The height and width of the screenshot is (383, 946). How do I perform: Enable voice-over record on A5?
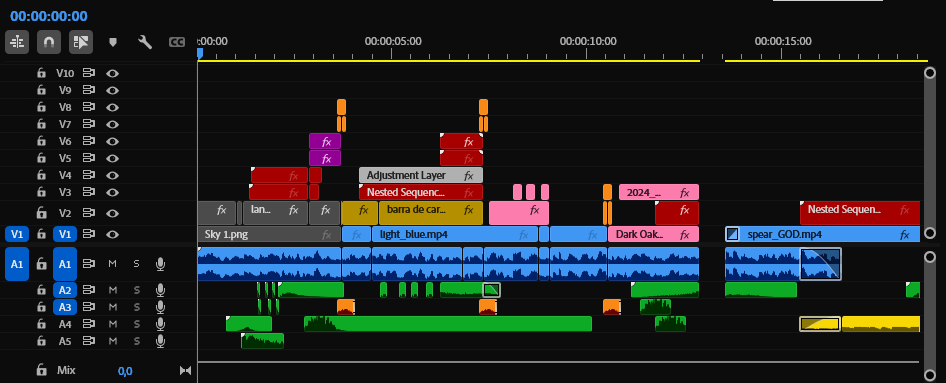pos(160,341)
